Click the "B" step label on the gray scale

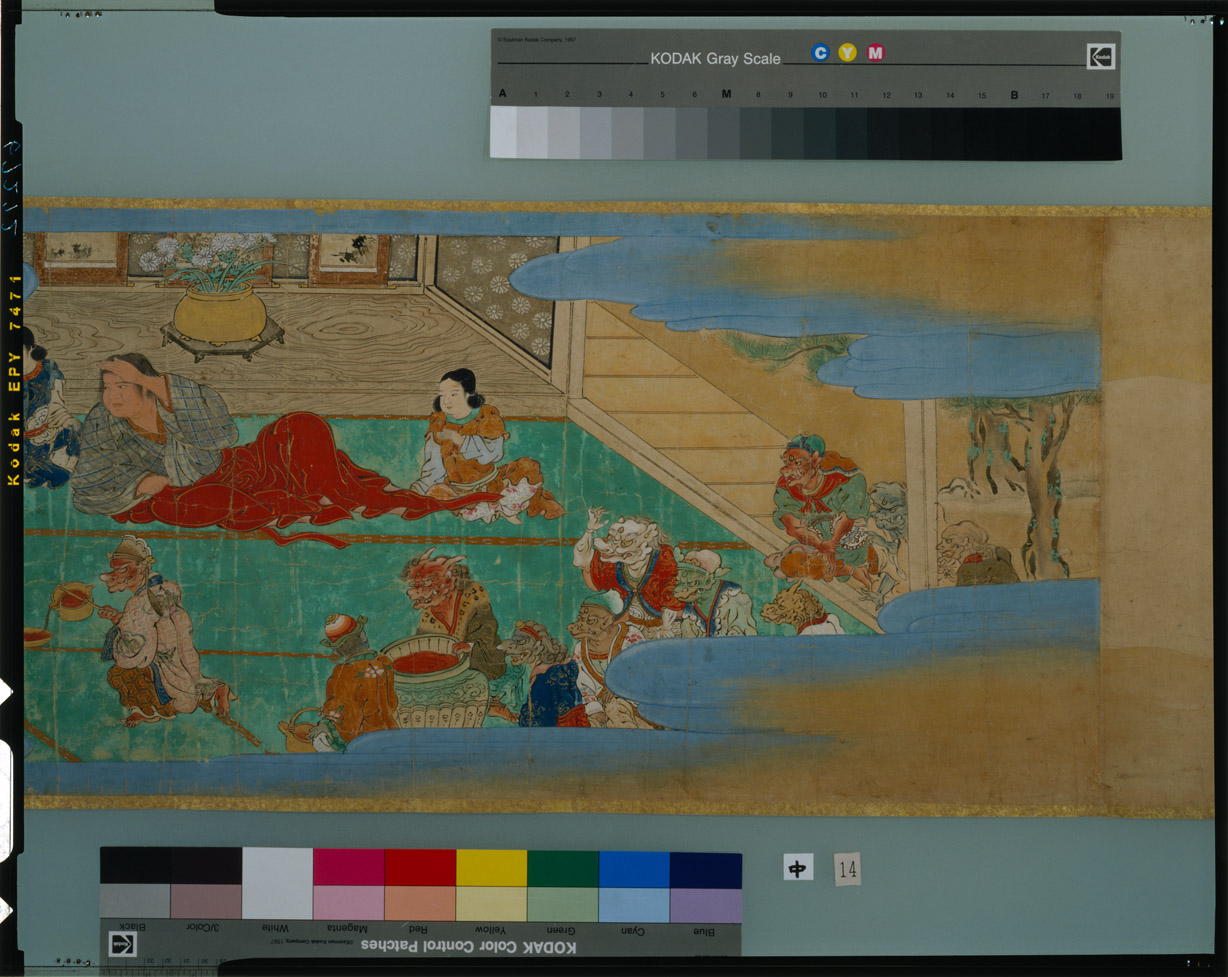point(1014,95)
